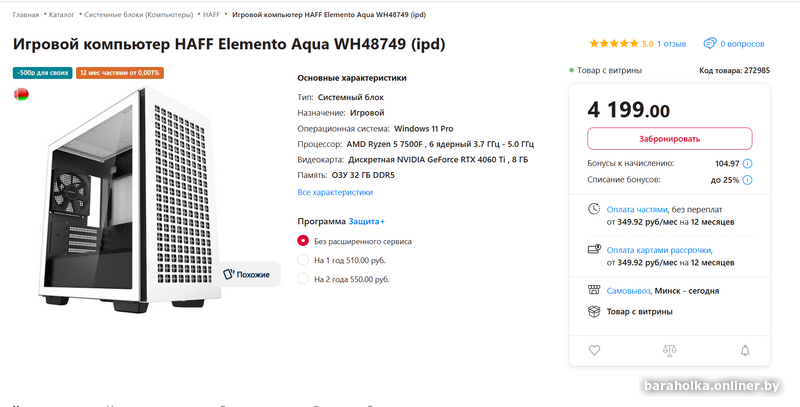Go to 'Каталог' in breadcrumb
The width and height of the screenshot is (800, 407).
[62, 15]
